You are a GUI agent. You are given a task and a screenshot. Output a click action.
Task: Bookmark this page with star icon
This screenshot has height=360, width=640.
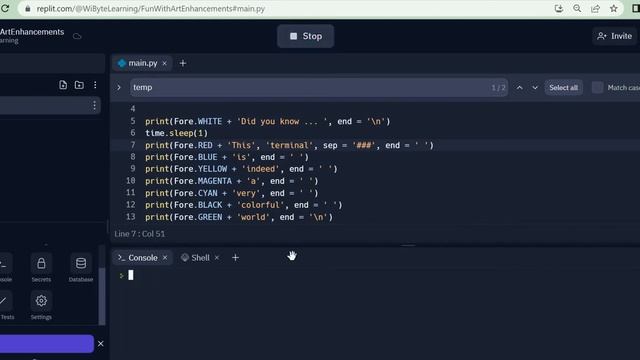pyautogui.click(x=613, y=8)
